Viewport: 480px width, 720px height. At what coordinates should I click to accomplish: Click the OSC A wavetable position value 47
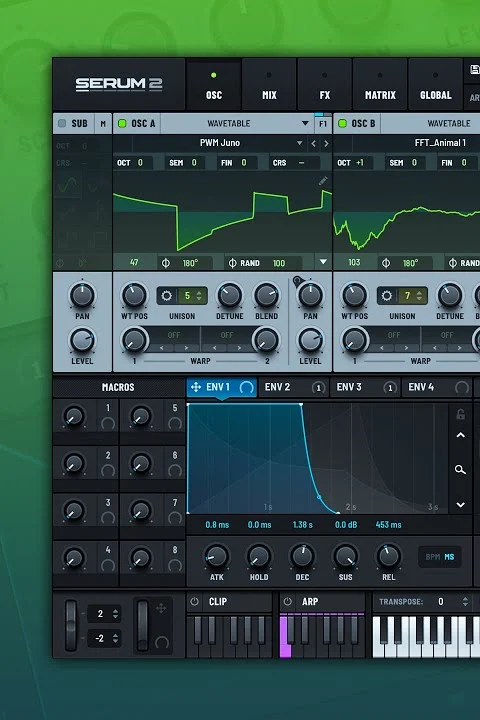click(x=134, y=262)
